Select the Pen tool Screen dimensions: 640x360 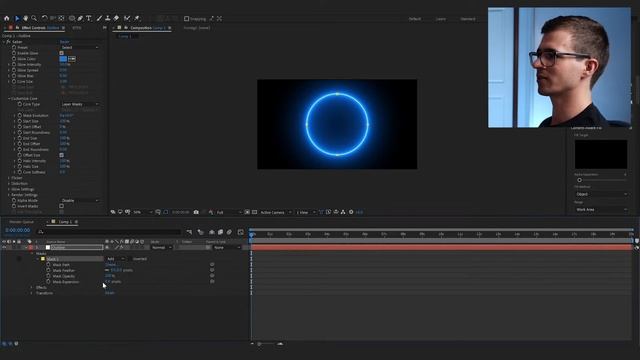[x=80, y=18]
